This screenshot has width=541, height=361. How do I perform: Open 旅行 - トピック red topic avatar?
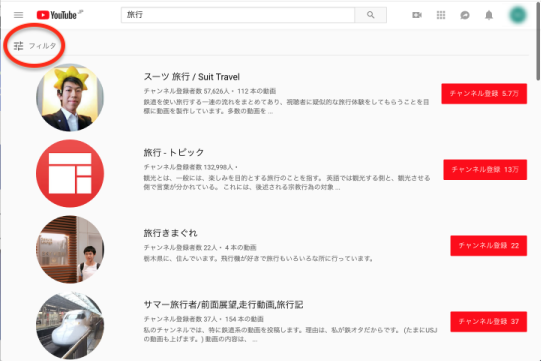tap(70, 174)
